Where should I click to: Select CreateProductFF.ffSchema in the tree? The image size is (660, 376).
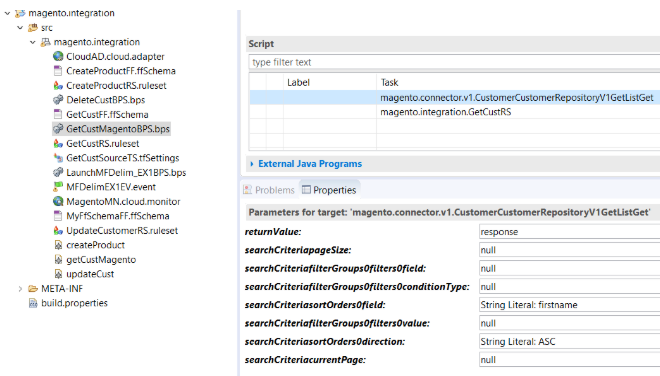[120, 71]
